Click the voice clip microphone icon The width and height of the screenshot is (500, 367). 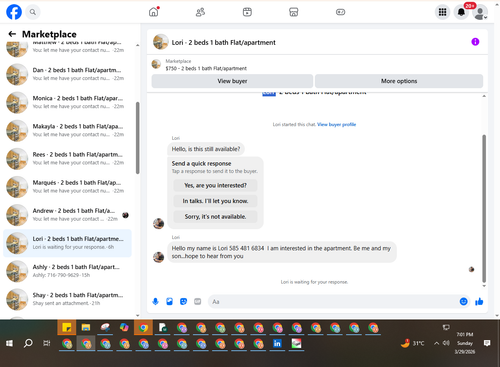pos(155,302)
